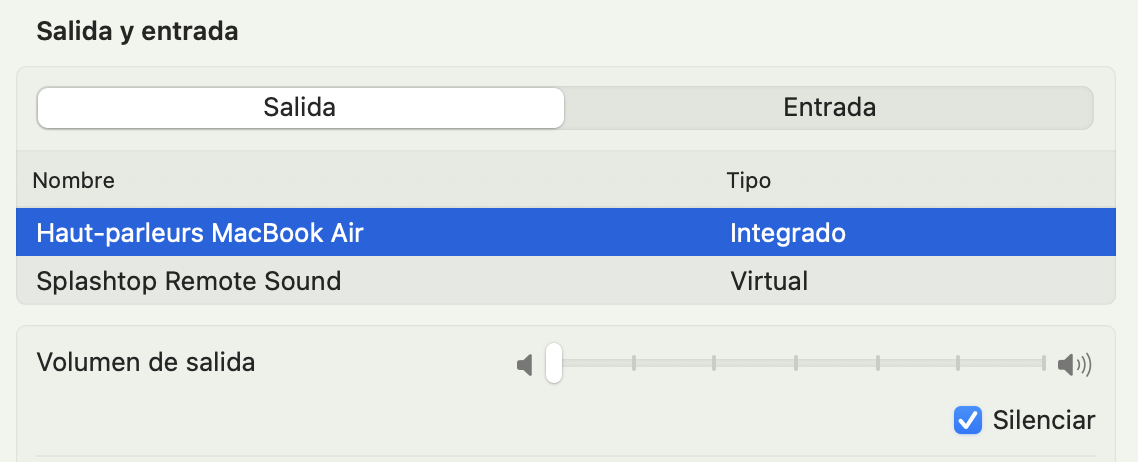Click the Salida y entrada heading
This screenshot has width=1138, height=462.
tap(137, 32)
